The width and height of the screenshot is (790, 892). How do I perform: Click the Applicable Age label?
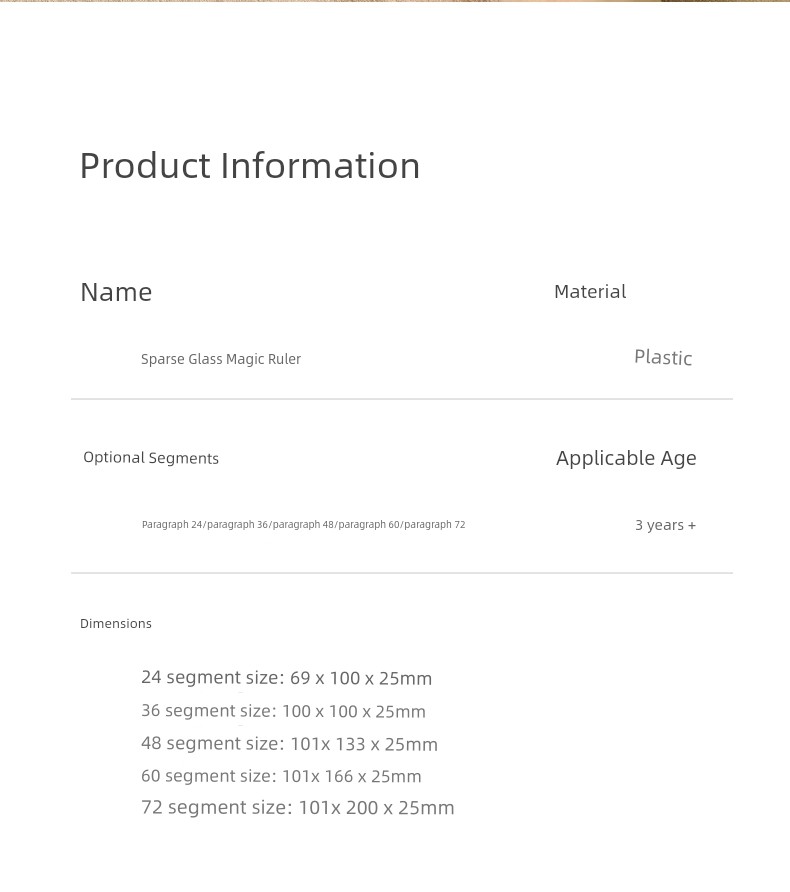(626, 458)
